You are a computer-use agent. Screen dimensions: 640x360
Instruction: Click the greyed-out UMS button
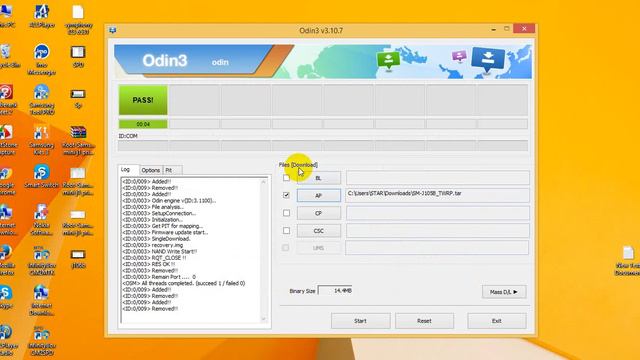coord(318,248)
